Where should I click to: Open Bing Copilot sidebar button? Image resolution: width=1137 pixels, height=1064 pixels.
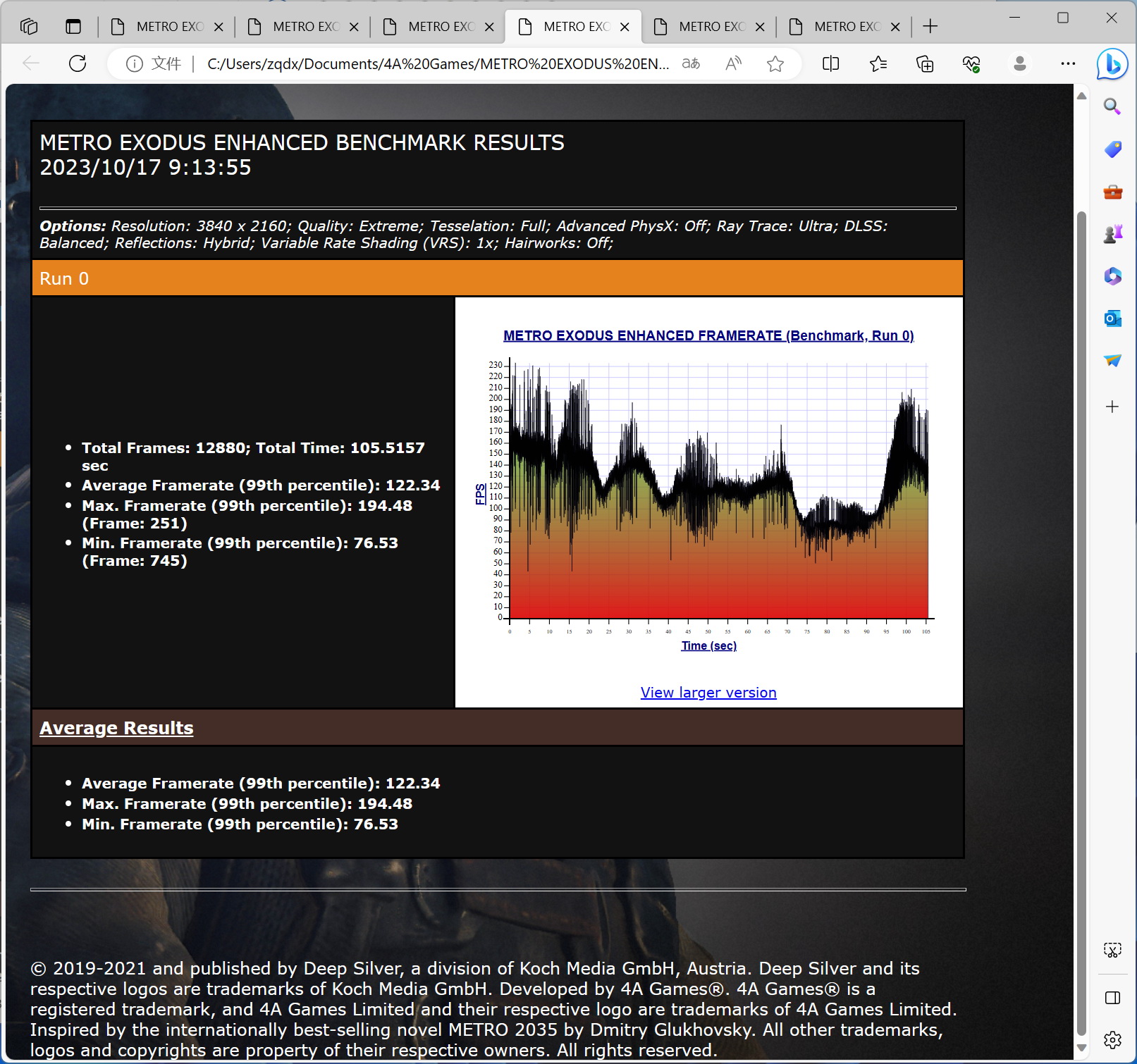click(x=1112, y=65)
